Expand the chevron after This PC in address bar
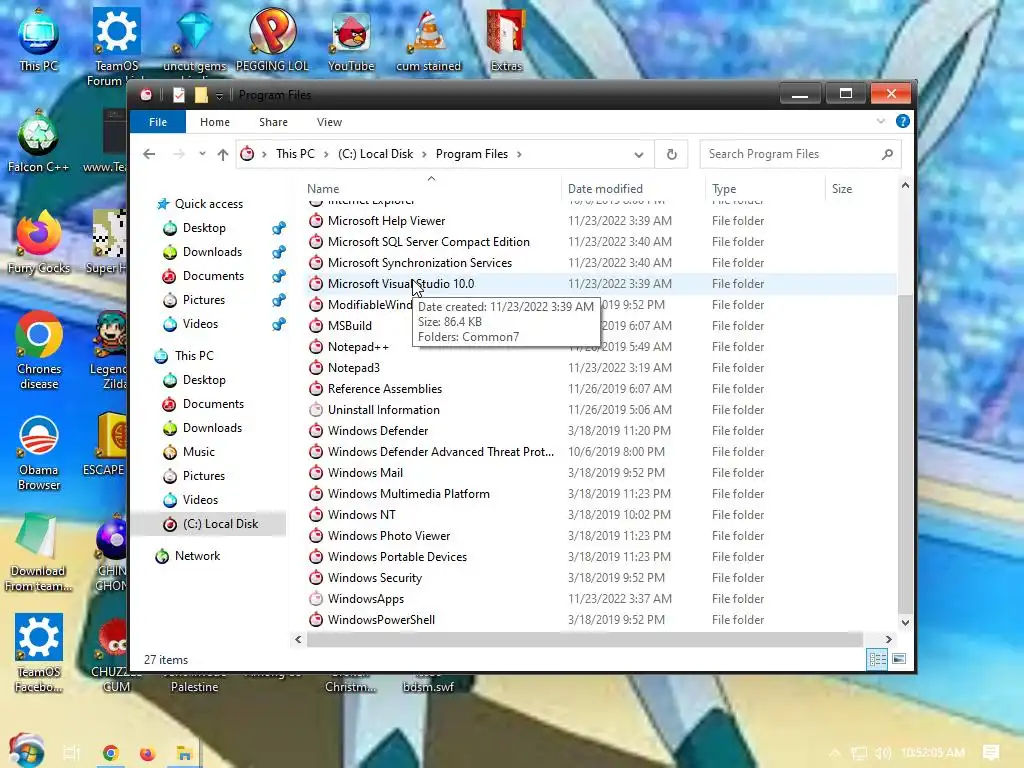 (x=326, y=154)
